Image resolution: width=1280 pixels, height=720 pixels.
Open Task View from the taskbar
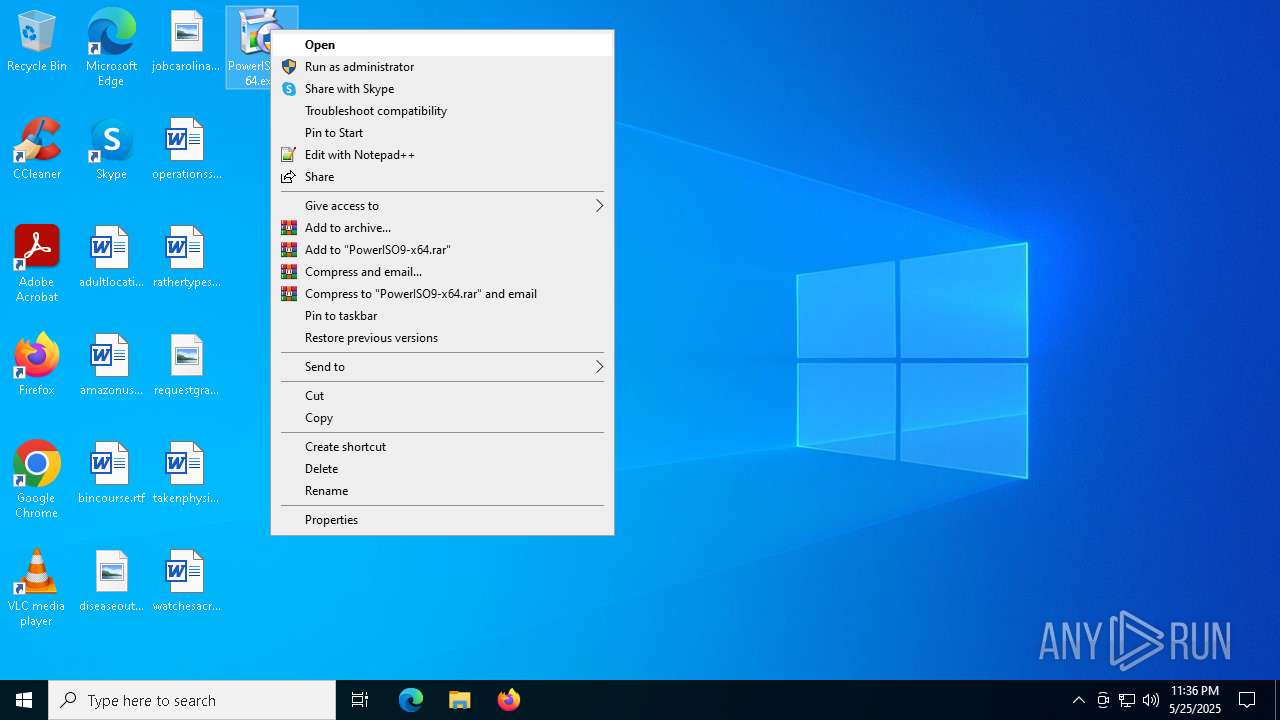point(360,700)
